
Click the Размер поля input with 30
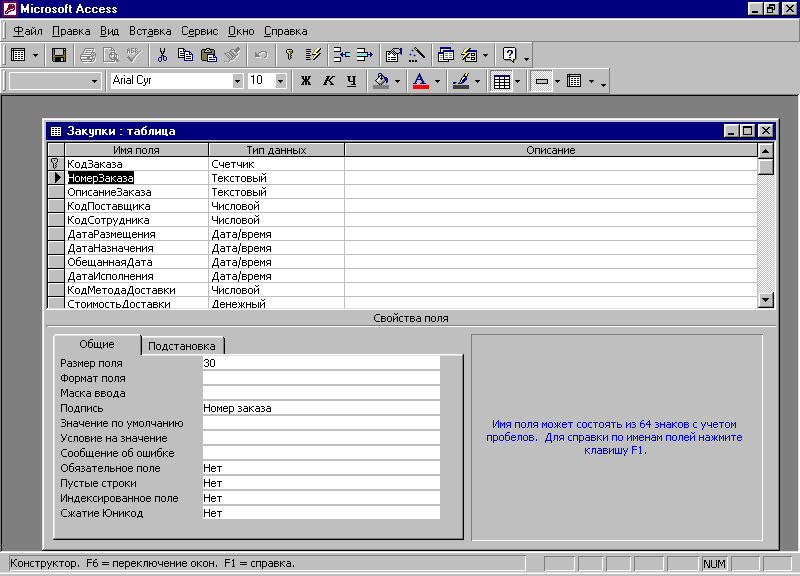321,363
